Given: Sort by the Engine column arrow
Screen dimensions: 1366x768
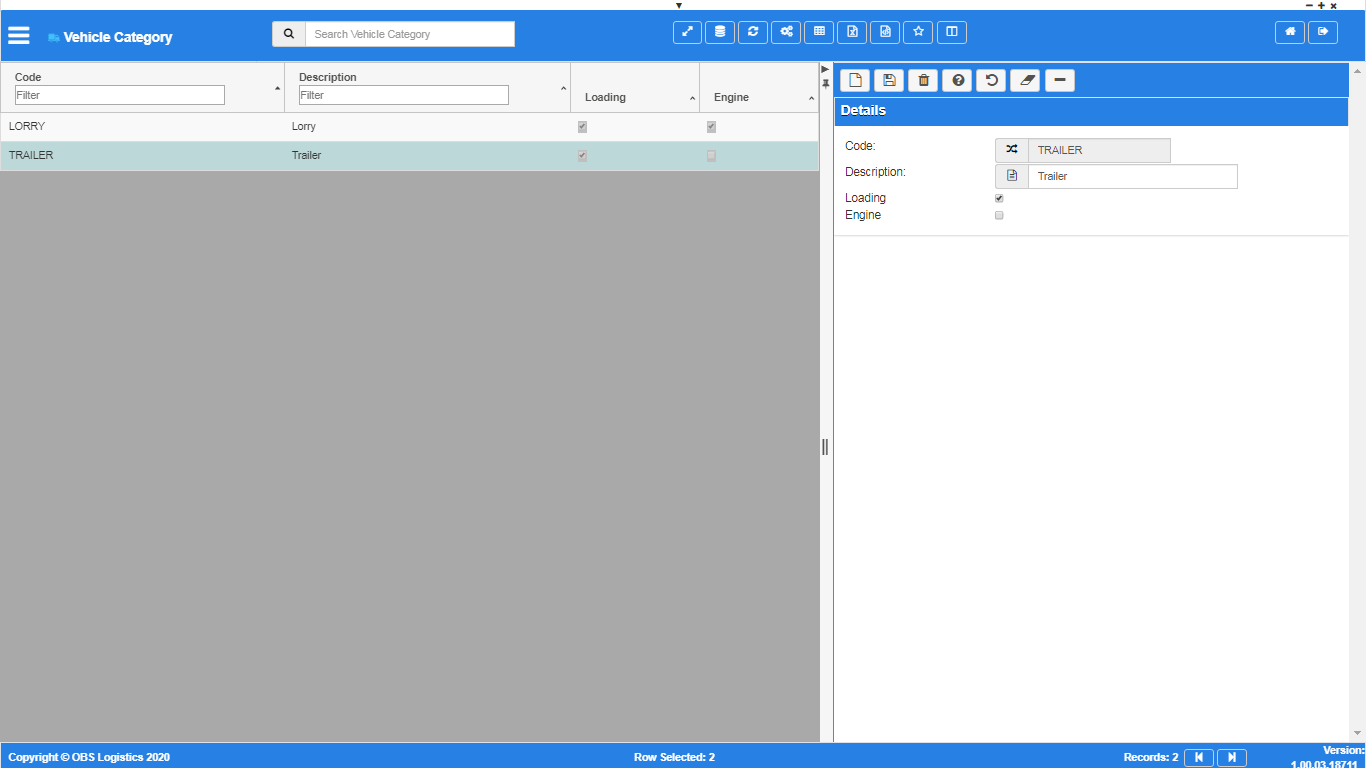Looking at the screenshot, I should (x=811, y=99).
